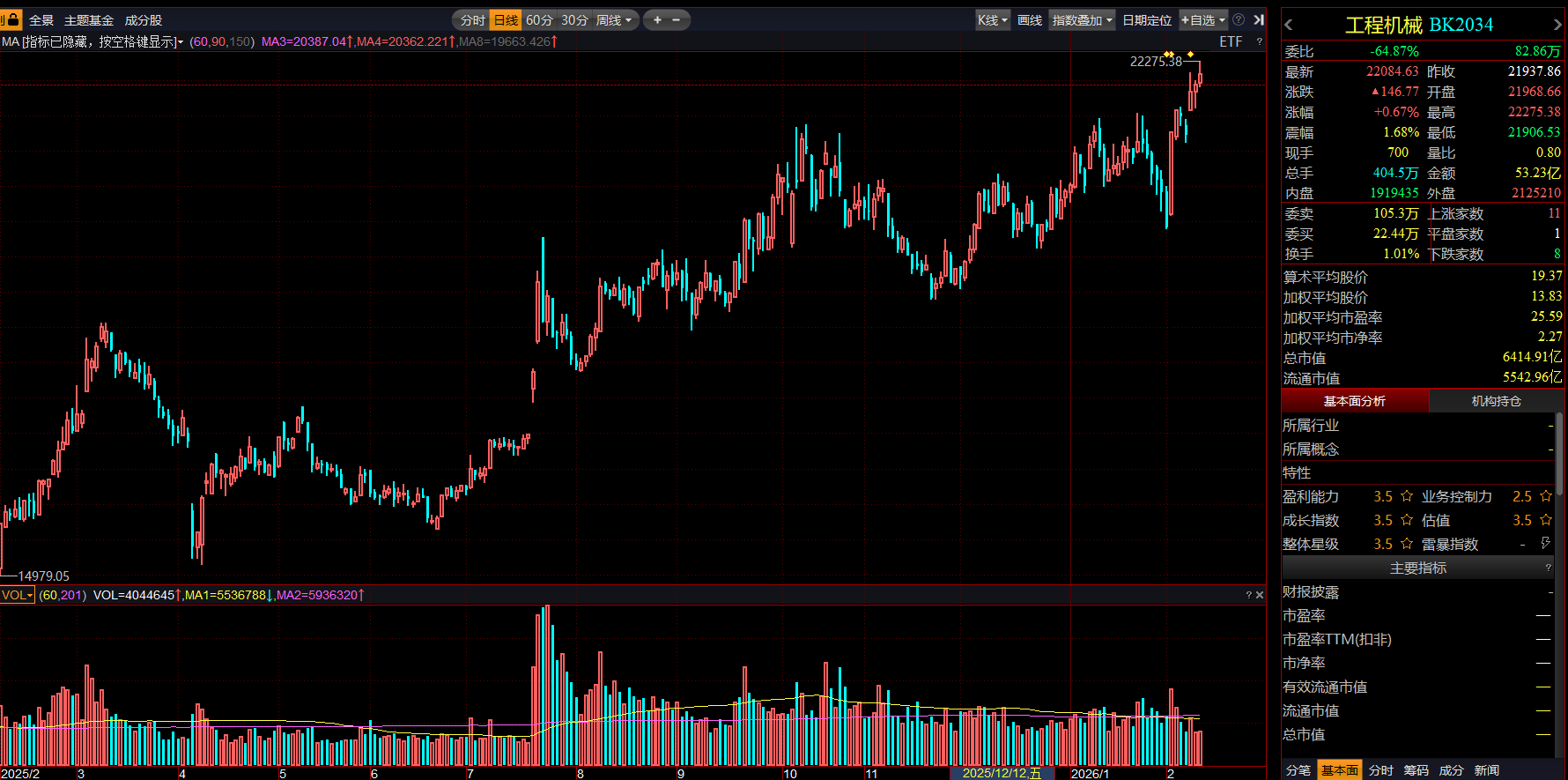This screenshot has width=1568, height=780.
Task: Open the K线 chart type dropdown
Action: pos(993,19)
